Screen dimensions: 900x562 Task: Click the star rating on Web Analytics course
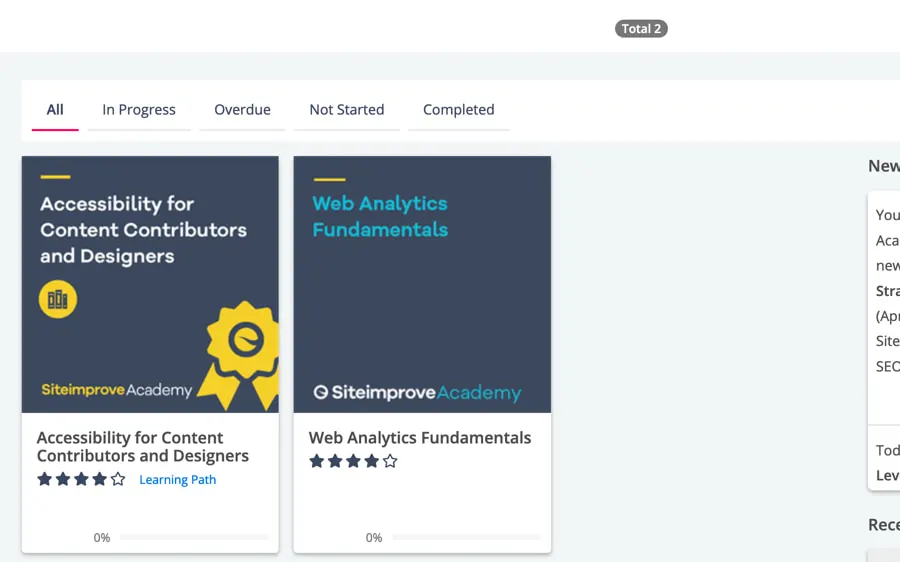point(354,461)
